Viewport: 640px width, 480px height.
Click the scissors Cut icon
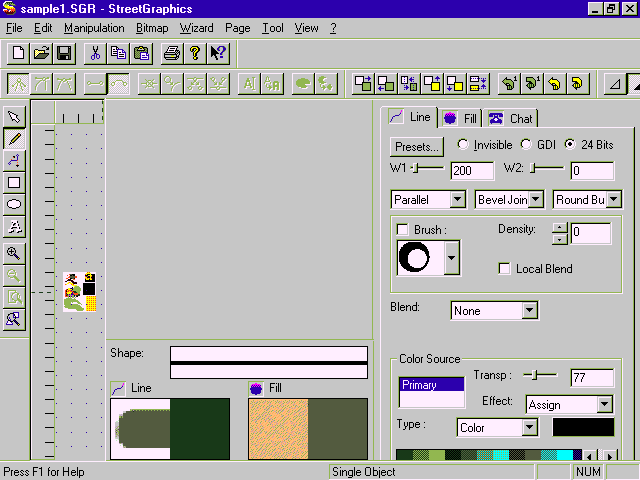click(95, 53)
